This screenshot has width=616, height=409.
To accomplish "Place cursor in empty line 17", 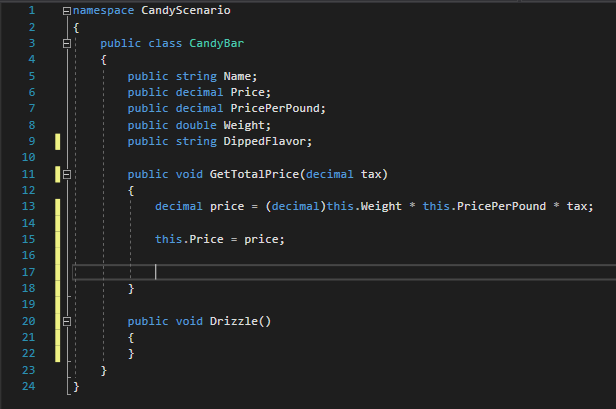I will click(300, 272).
